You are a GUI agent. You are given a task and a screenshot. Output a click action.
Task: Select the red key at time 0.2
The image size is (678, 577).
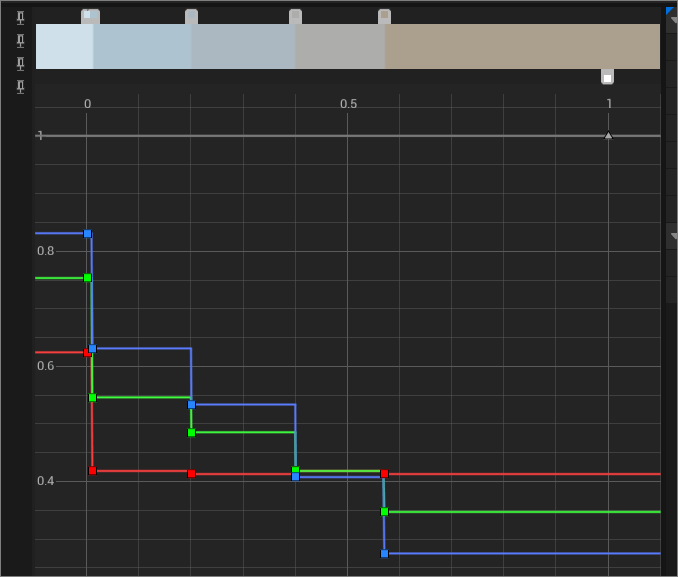(x=192, y=474)
